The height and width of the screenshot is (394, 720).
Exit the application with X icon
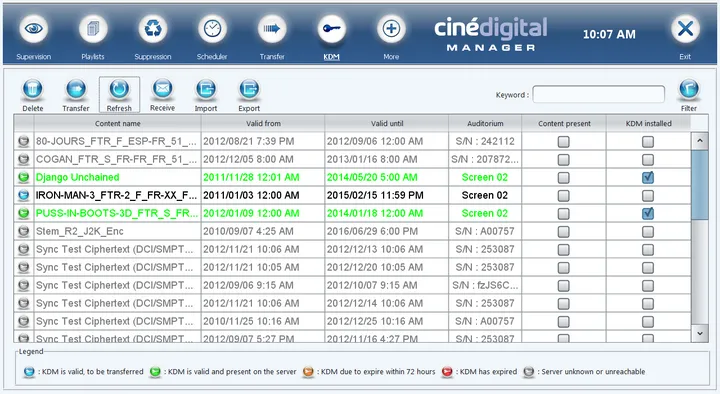[685, 29]
